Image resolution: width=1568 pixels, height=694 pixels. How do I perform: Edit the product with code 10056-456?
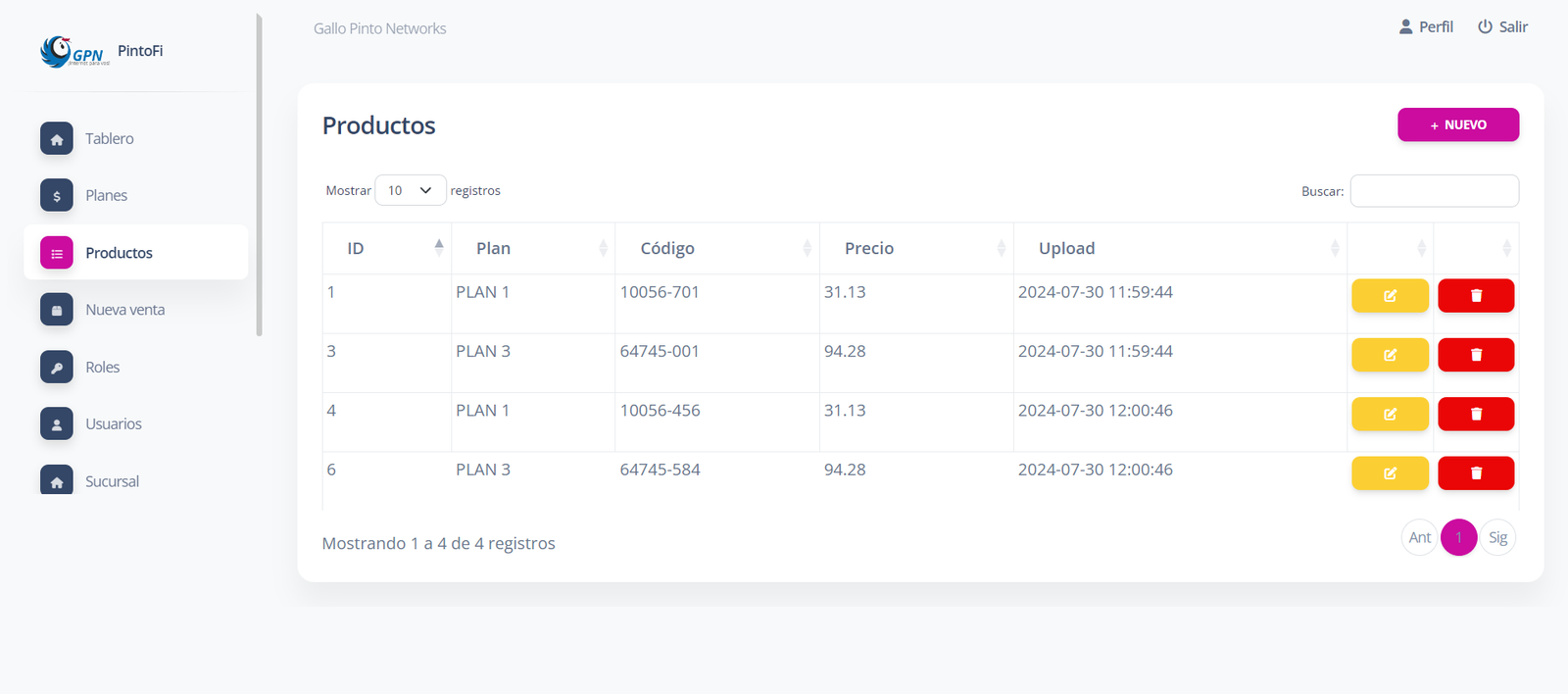point(1390,415)
